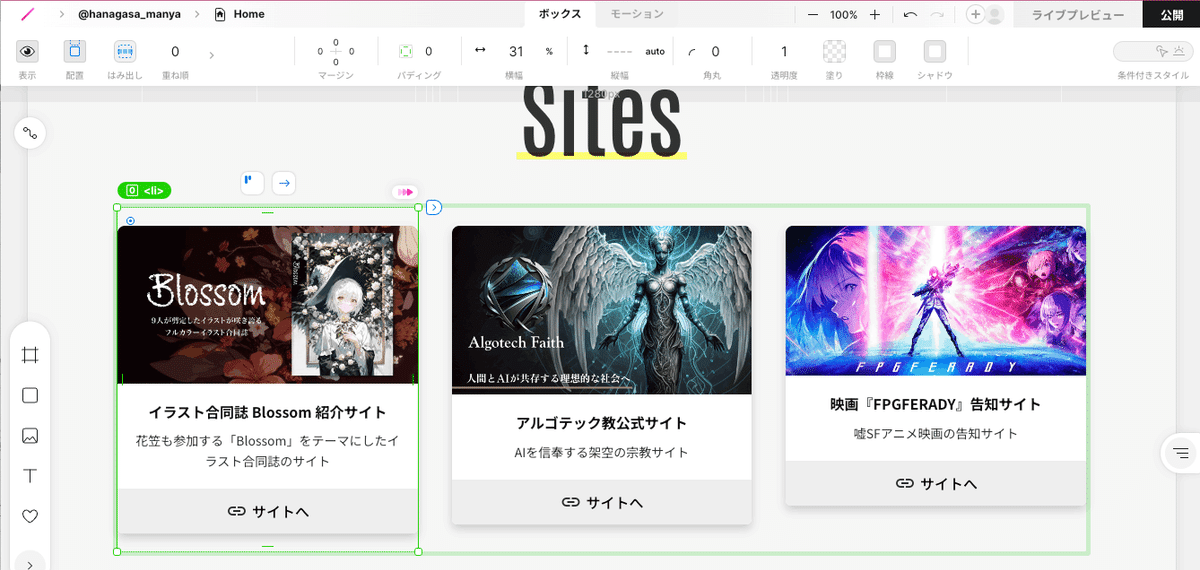Edit the パディング value field
The width and height of the screenshot is (1200, 570).
pos(429,51)
